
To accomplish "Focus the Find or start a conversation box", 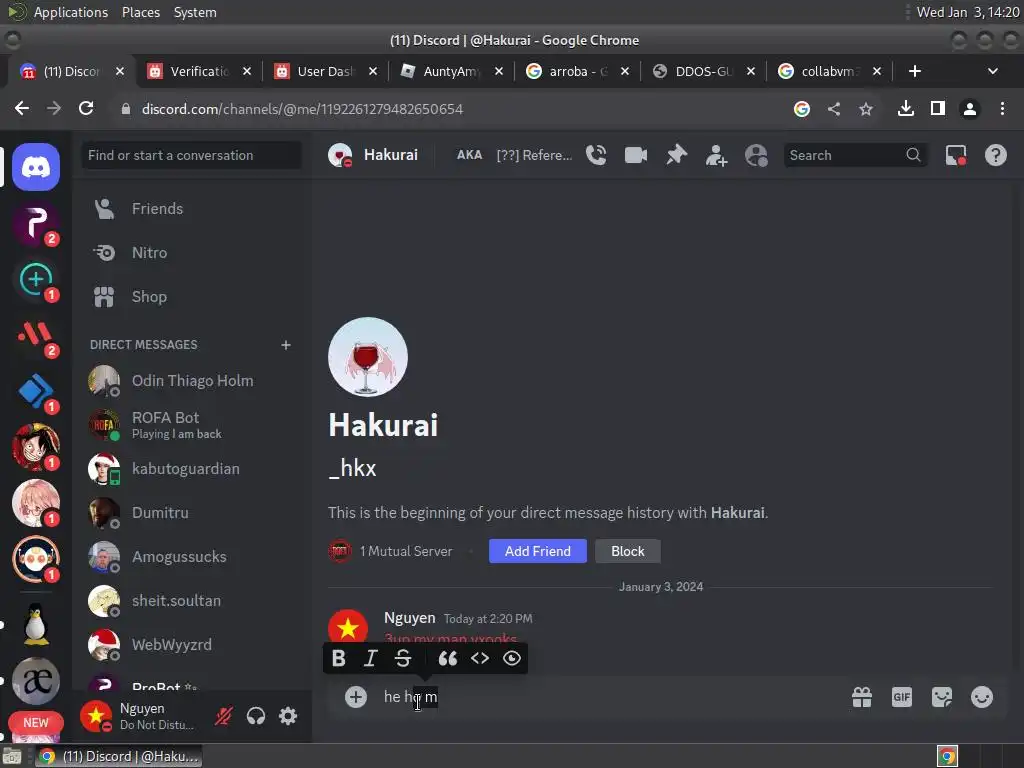I will 191,155.
